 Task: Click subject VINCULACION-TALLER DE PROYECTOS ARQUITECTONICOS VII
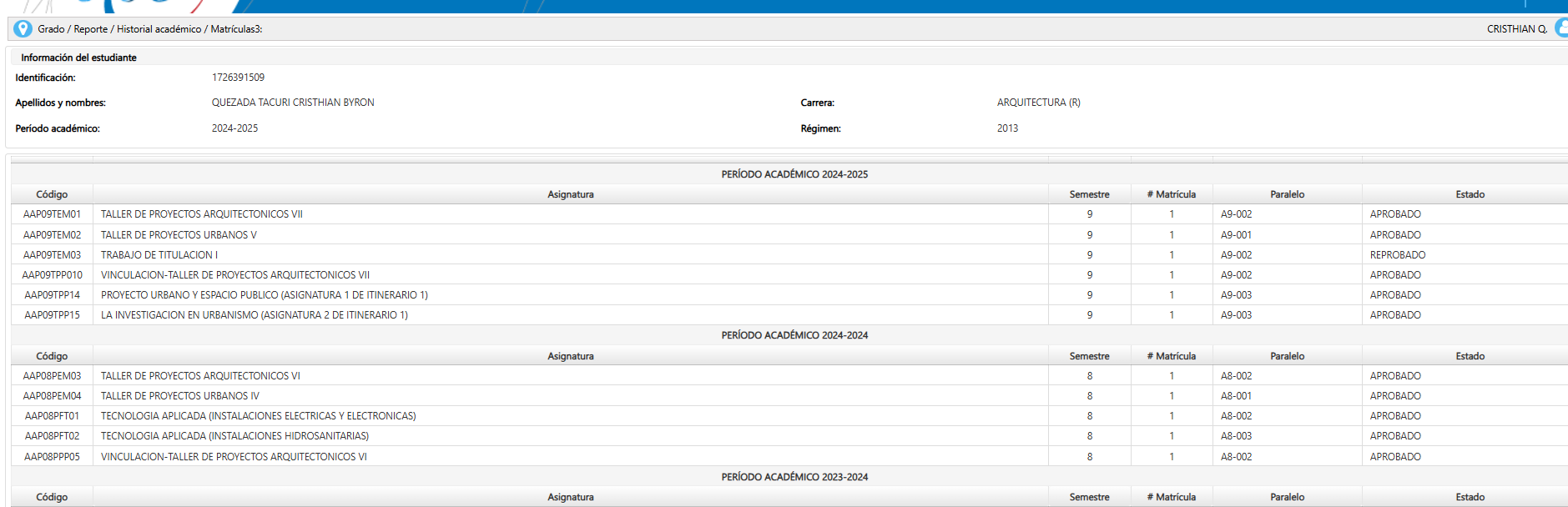[235, 275]
